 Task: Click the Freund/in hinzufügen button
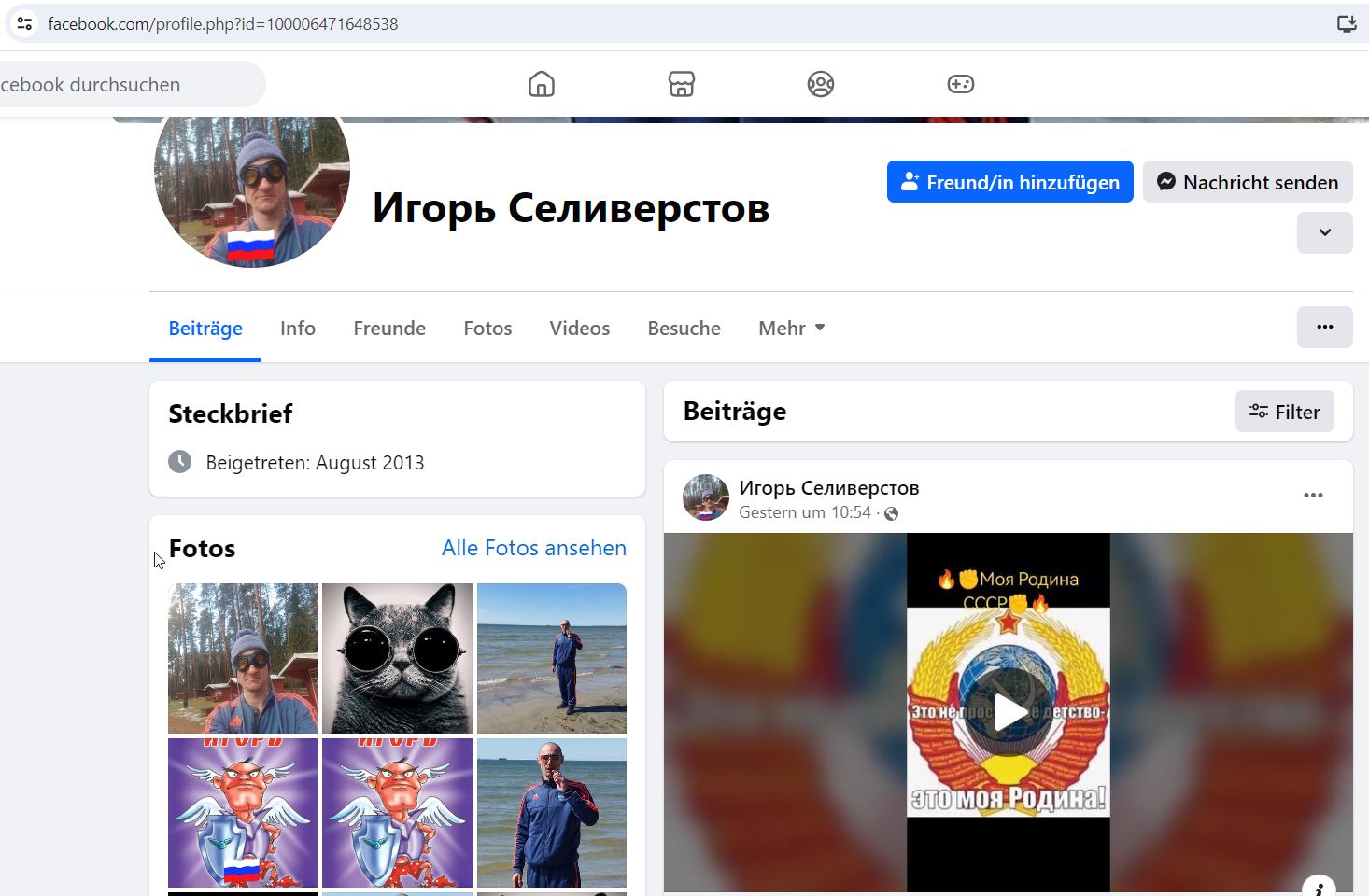click(x=1009, y=182)
